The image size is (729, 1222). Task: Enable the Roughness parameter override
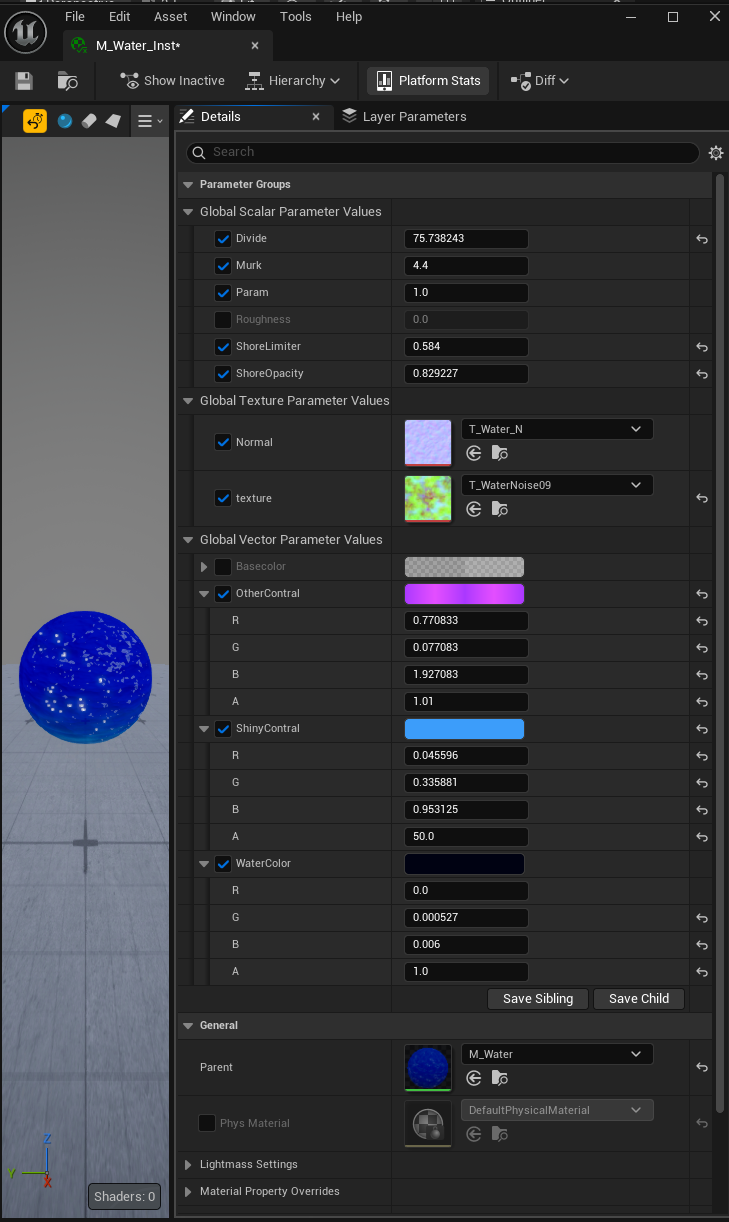(x=223, y=320)
